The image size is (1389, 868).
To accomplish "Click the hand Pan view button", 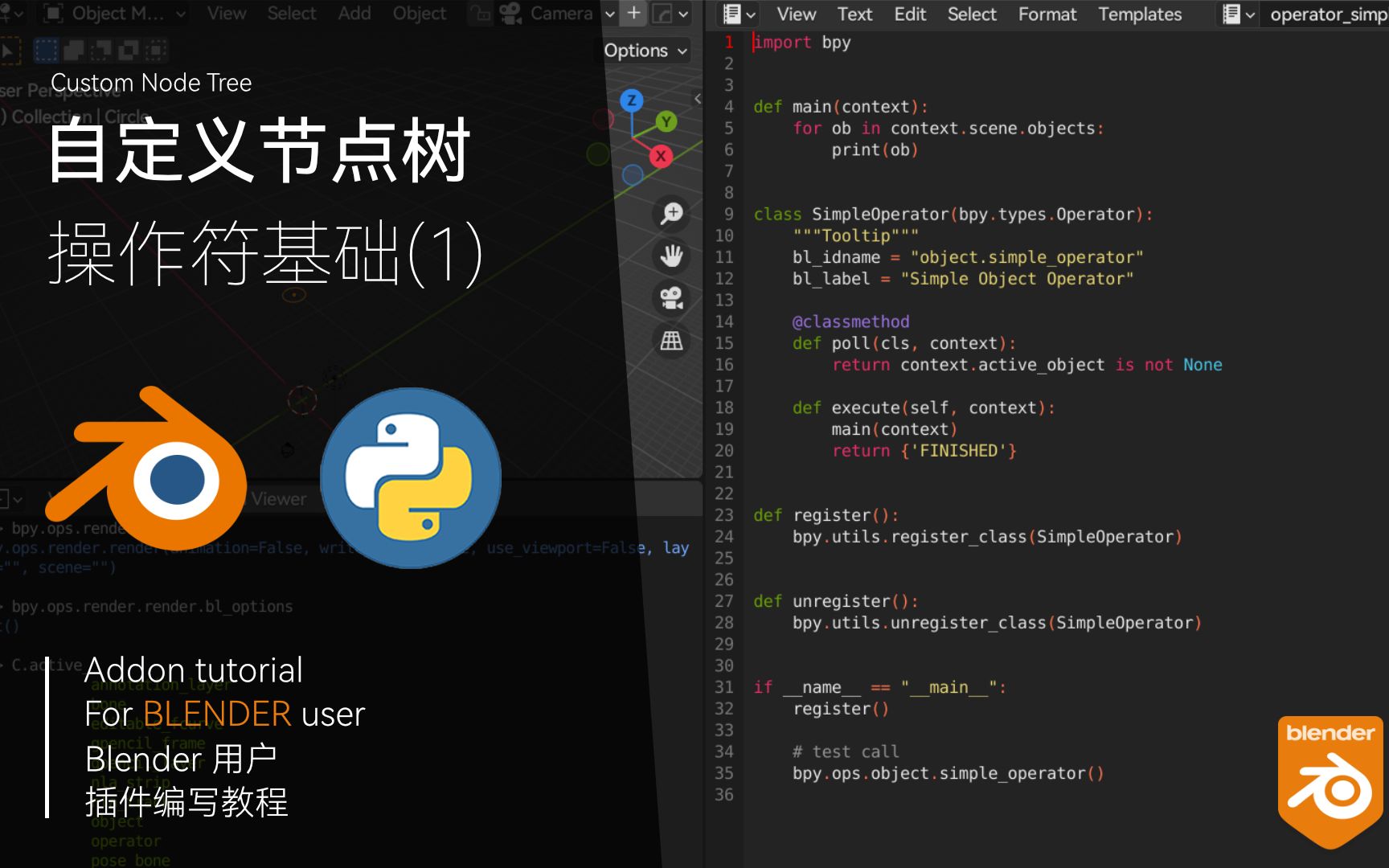I will [671, 256].
